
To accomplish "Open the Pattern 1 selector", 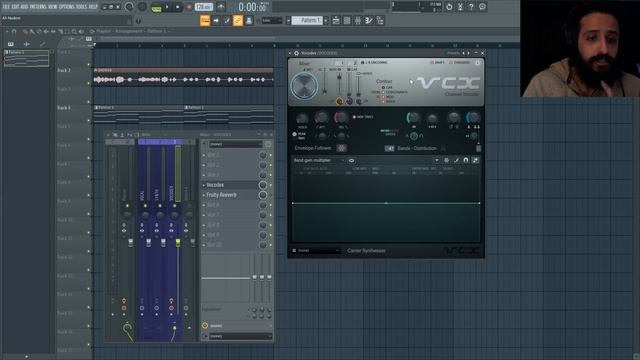I will coord(307,20).
